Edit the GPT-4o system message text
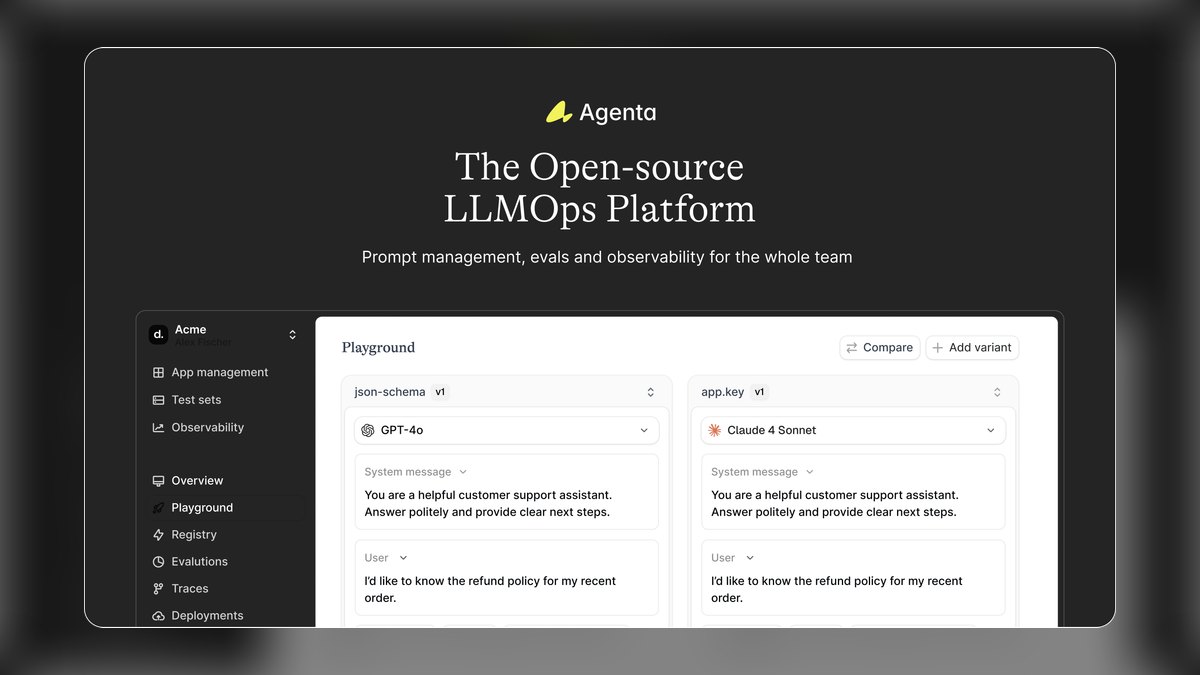This screenshot has width=1200, height=675. pos(488,504)
